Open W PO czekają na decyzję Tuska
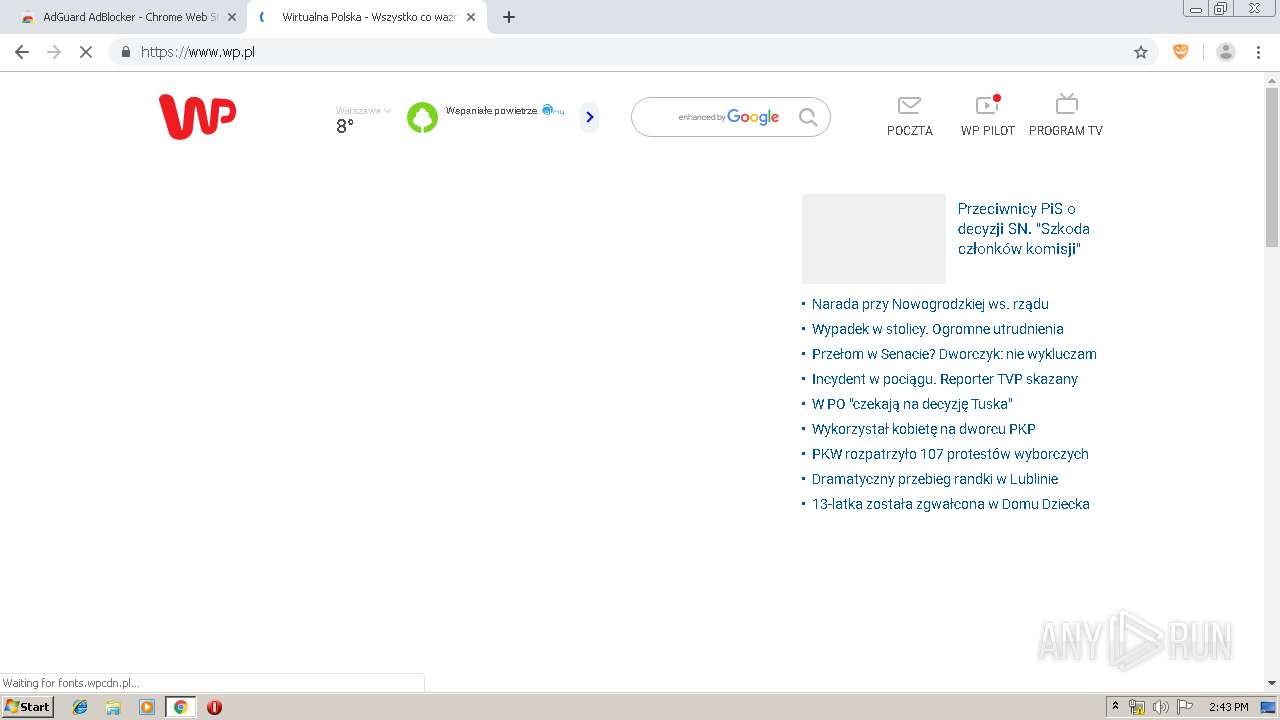 pos(912,404)
